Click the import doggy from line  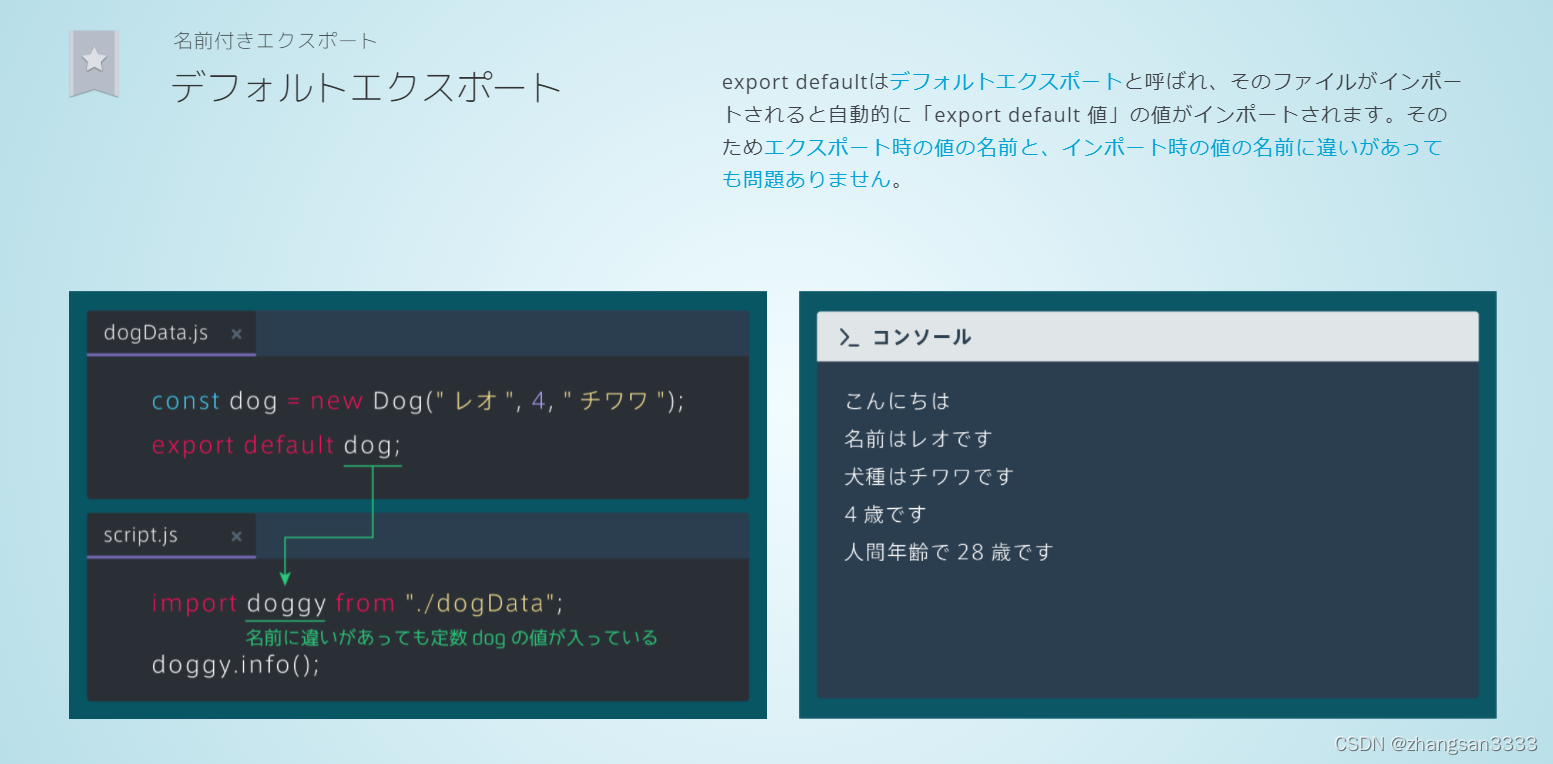pyautogui.click(x=358, y=603)
